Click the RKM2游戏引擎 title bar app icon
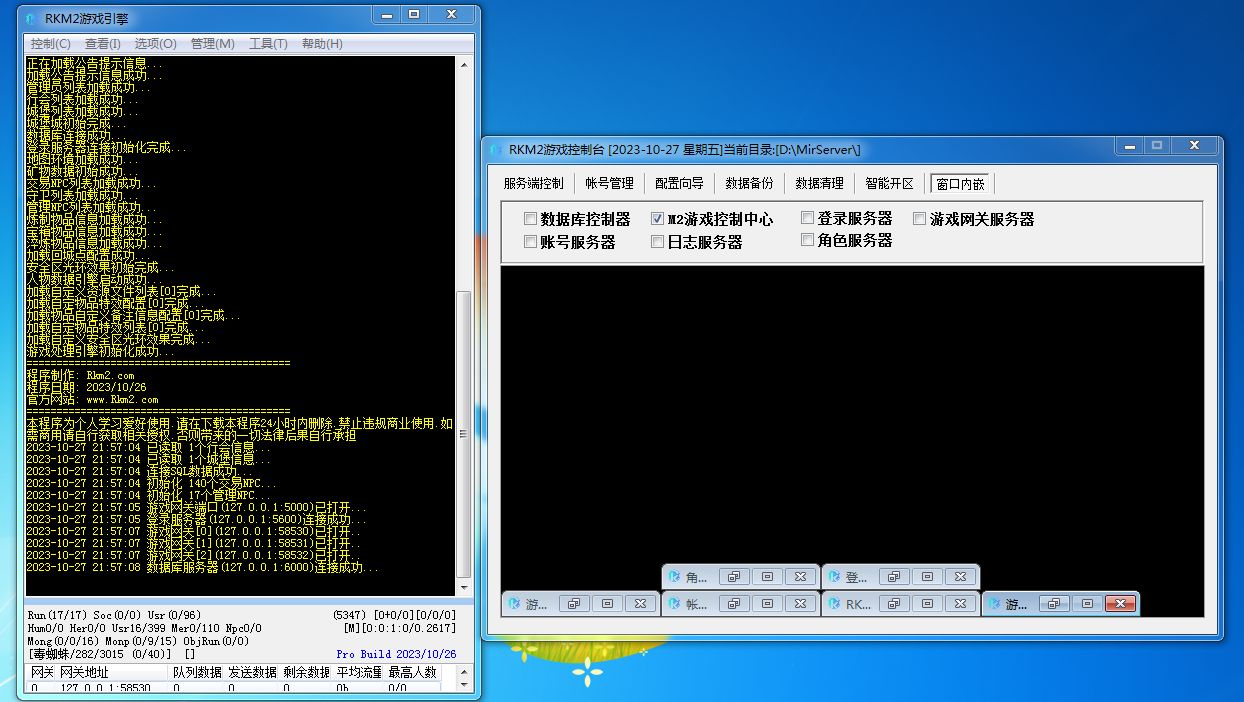 click(32, 18)
